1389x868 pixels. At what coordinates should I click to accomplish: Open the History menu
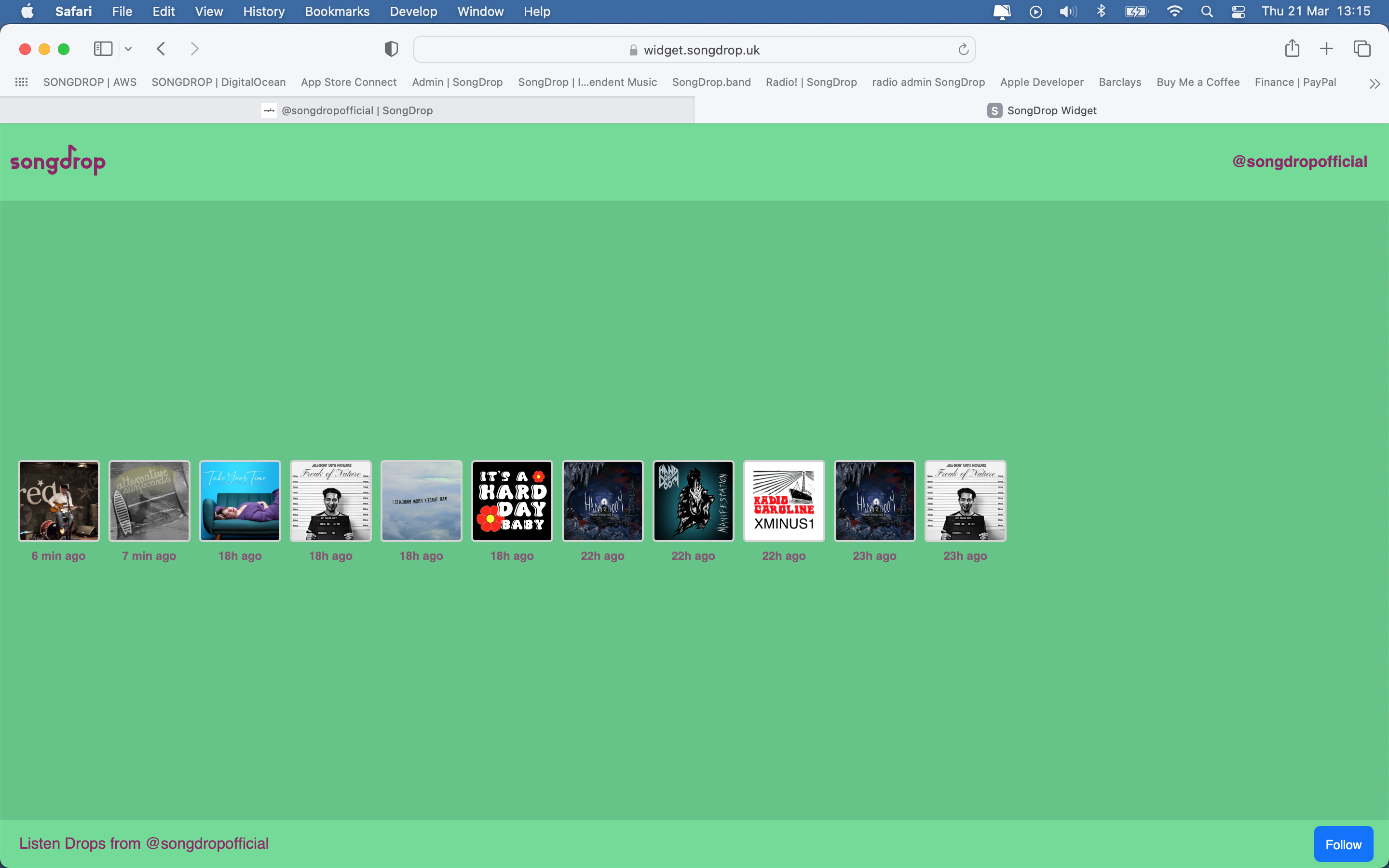[x=264, y=12]
